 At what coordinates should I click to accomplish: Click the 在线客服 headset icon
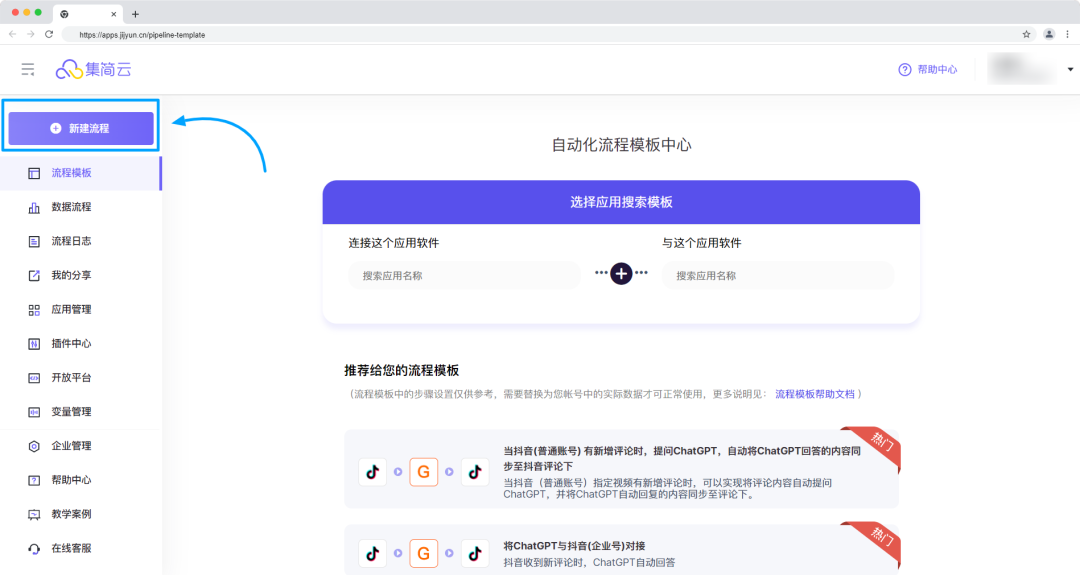click(x=34, y=548)
